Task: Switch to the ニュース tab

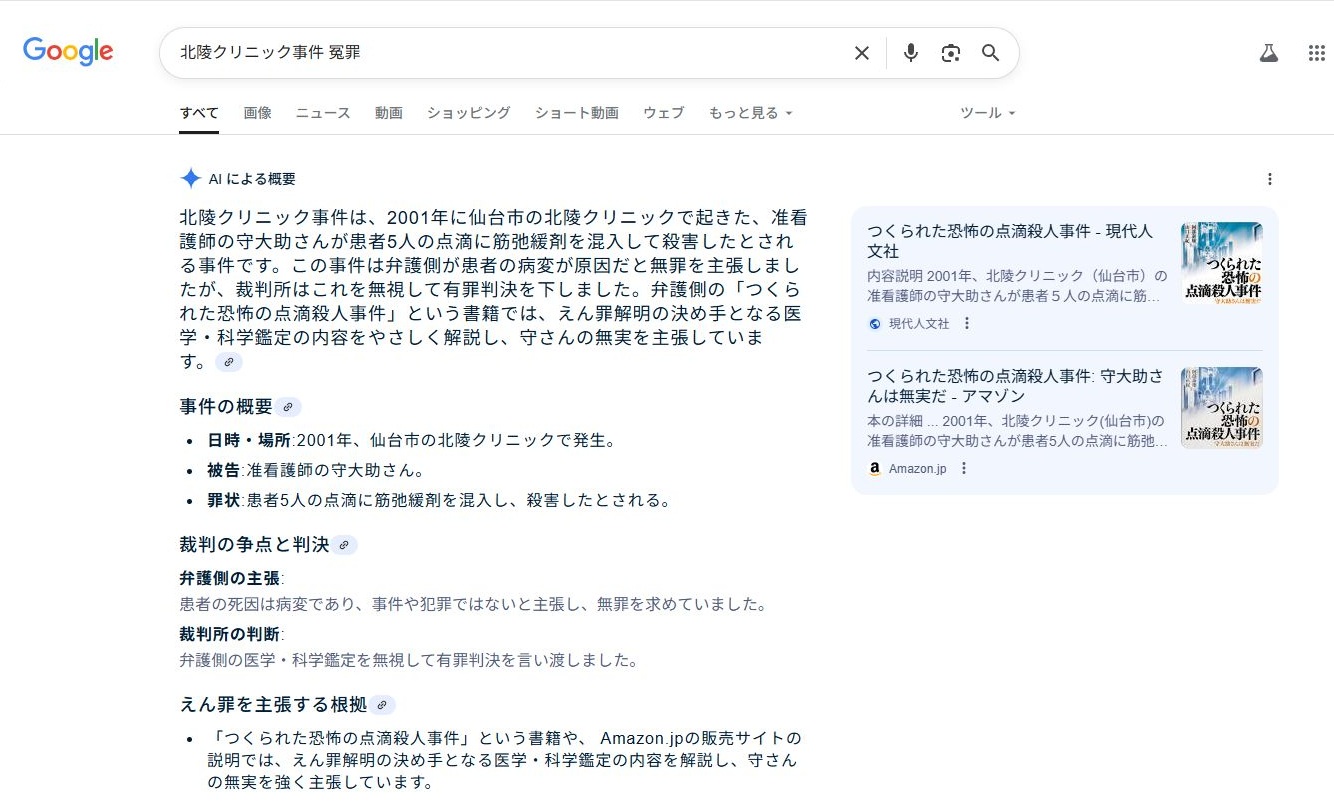Action: point(322,113)
